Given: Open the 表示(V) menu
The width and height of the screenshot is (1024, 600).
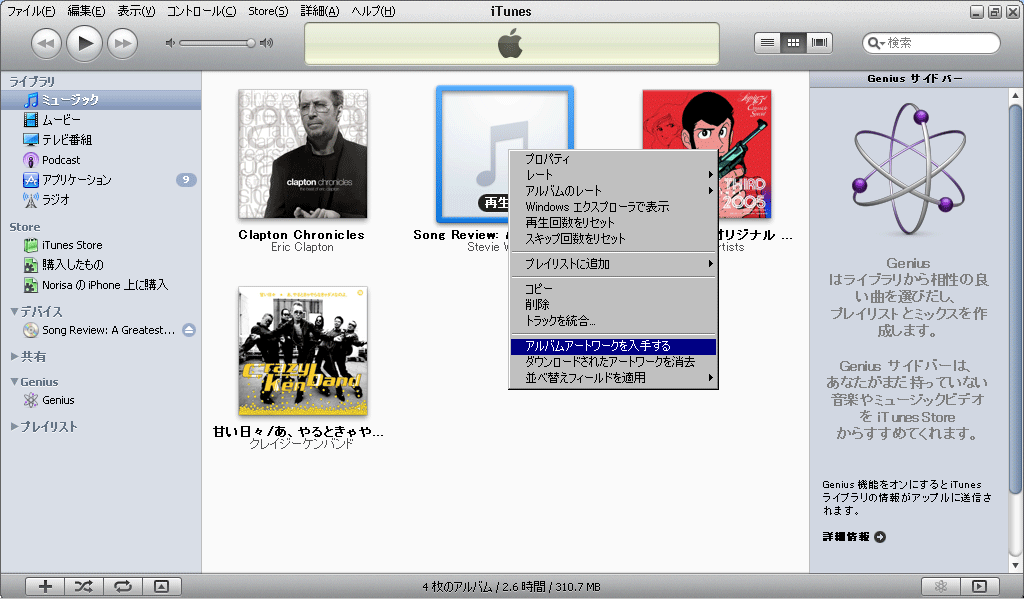Looking at the screenshot, I should 136,11.
